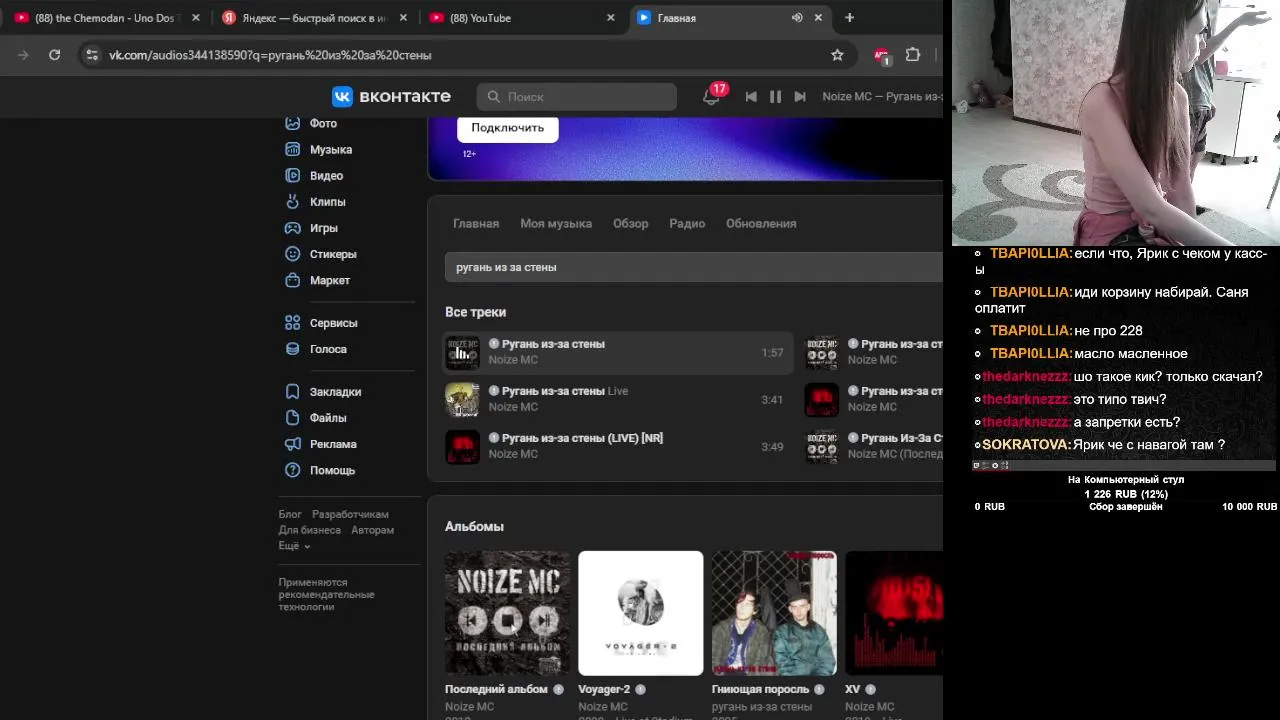Mute the Главная tab speaker icon
The image size is (1280, 720).
pyautogui.click(x=797, y=18)
